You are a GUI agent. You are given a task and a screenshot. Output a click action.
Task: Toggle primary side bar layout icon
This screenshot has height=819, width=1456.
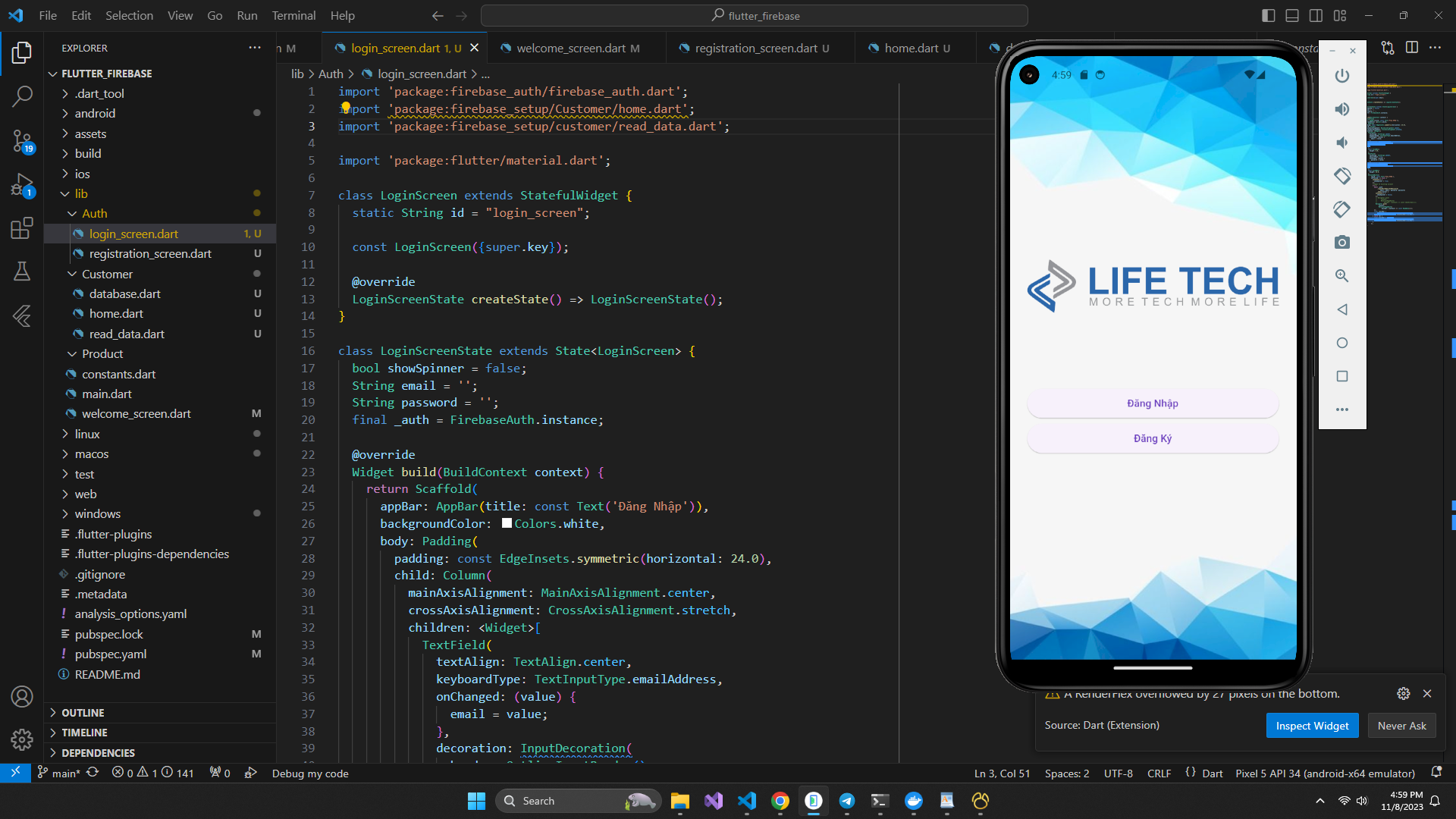click(1268, 15)
